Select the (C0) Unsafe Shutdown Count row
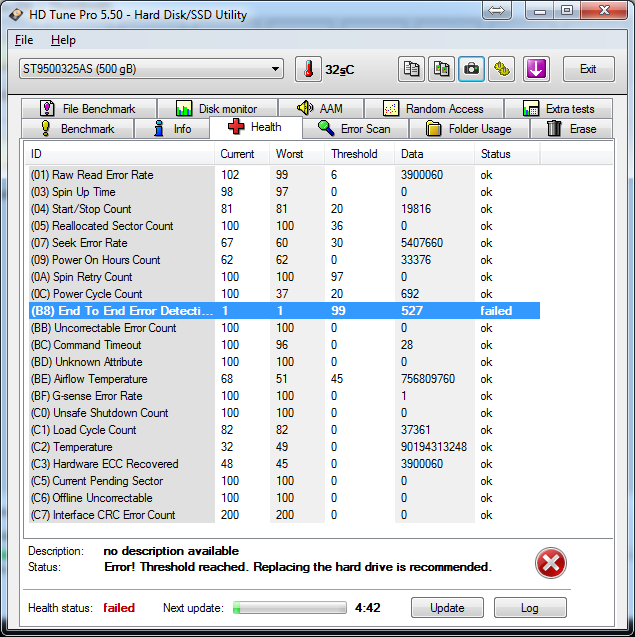 point(284,413)
